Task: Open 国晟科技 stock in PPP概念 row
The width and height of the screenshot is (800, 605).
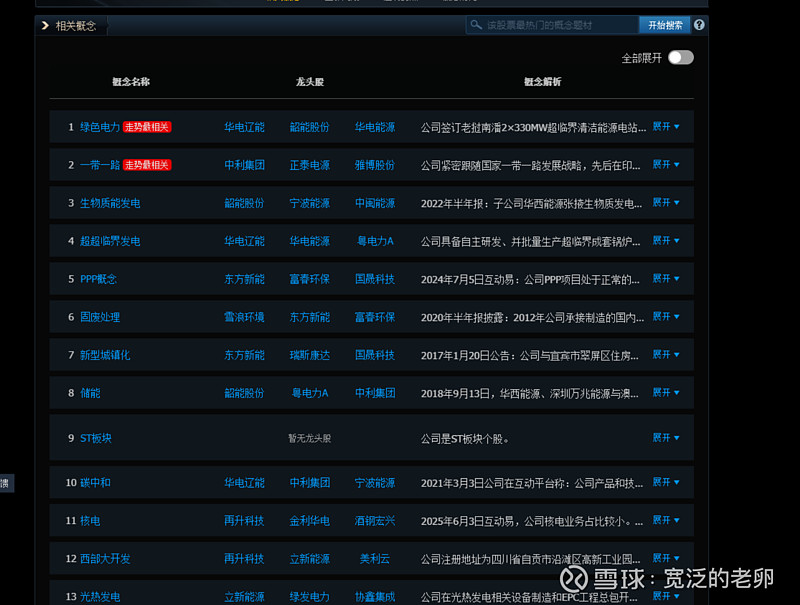Action: [375, 279]
